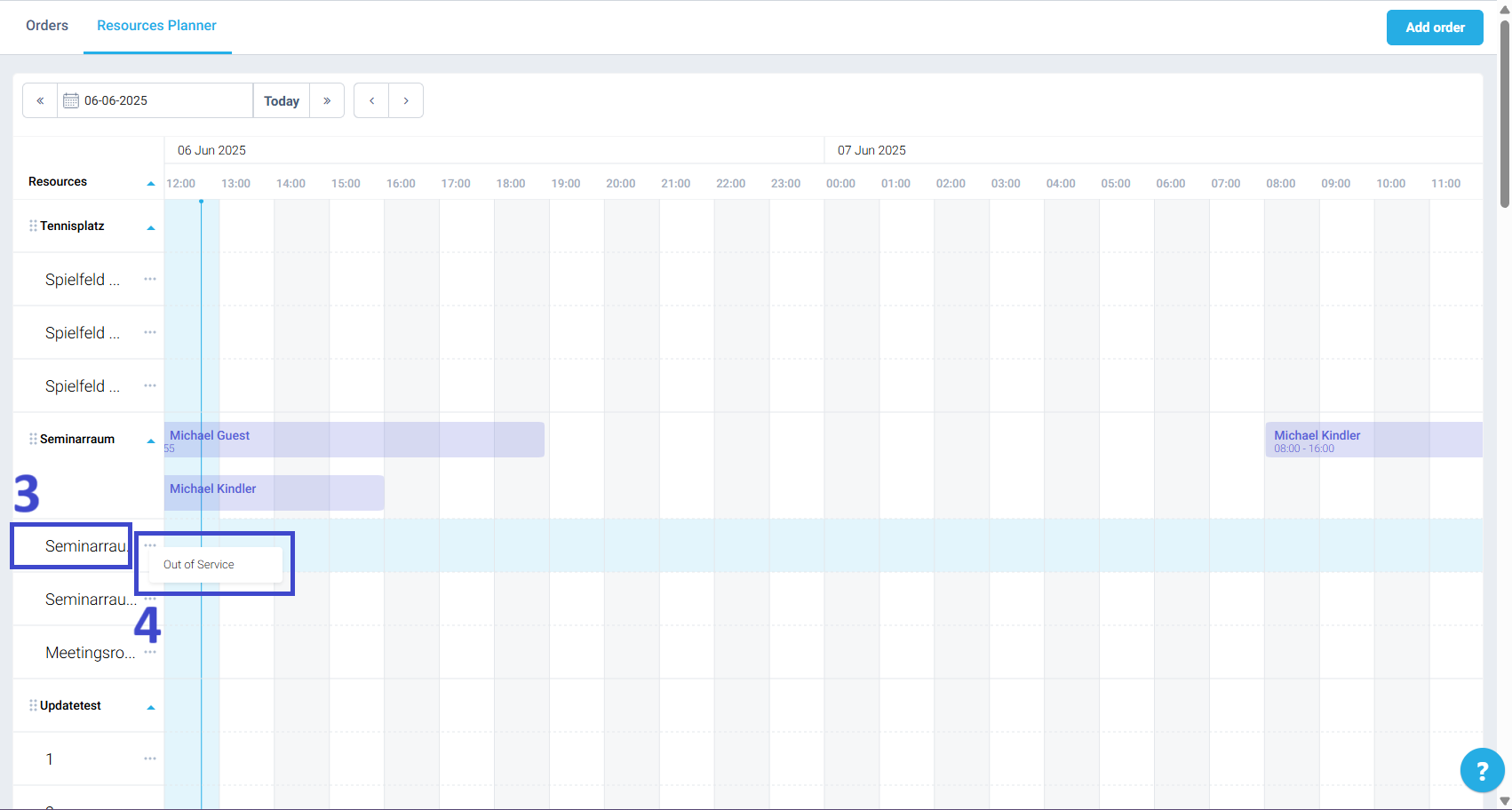
Task: Click the page vertical scrollbar thumb
Action: pyautogui.click(x=1505, y=114)
